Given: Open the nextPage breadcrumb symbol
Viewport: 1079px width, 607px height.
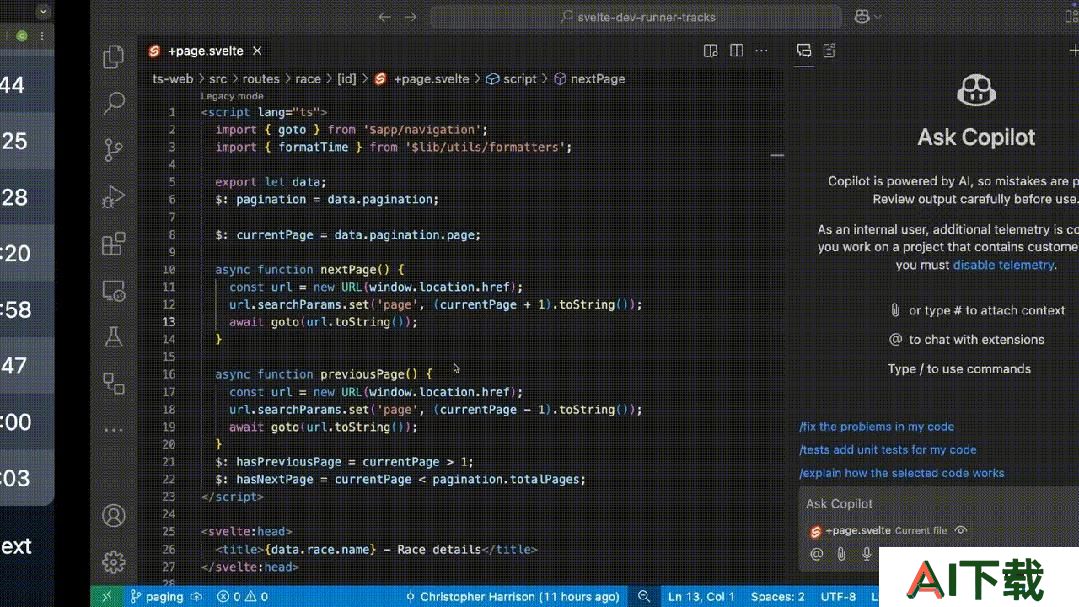Looking at the screenshot, I should click(x=590, y=79).
